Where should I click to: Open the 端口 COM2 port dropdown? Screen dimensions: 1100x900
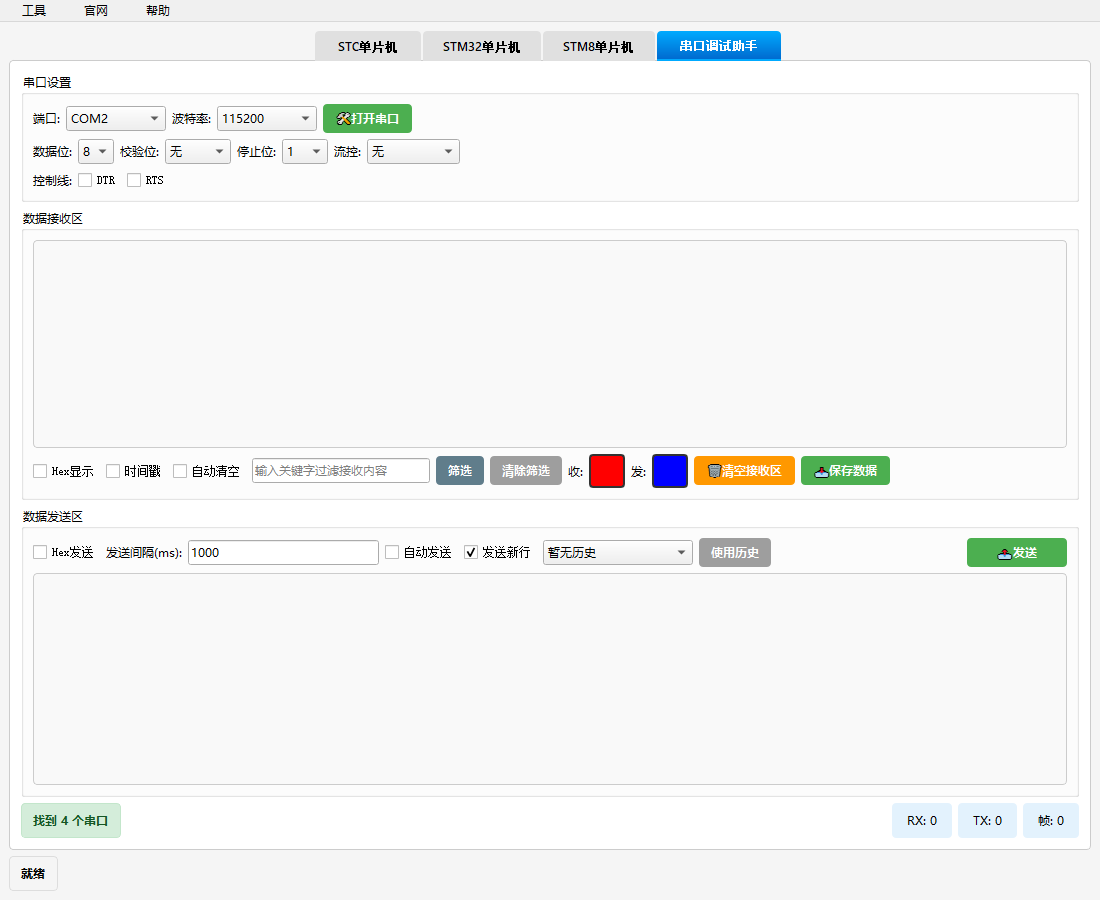click(116, 119)
